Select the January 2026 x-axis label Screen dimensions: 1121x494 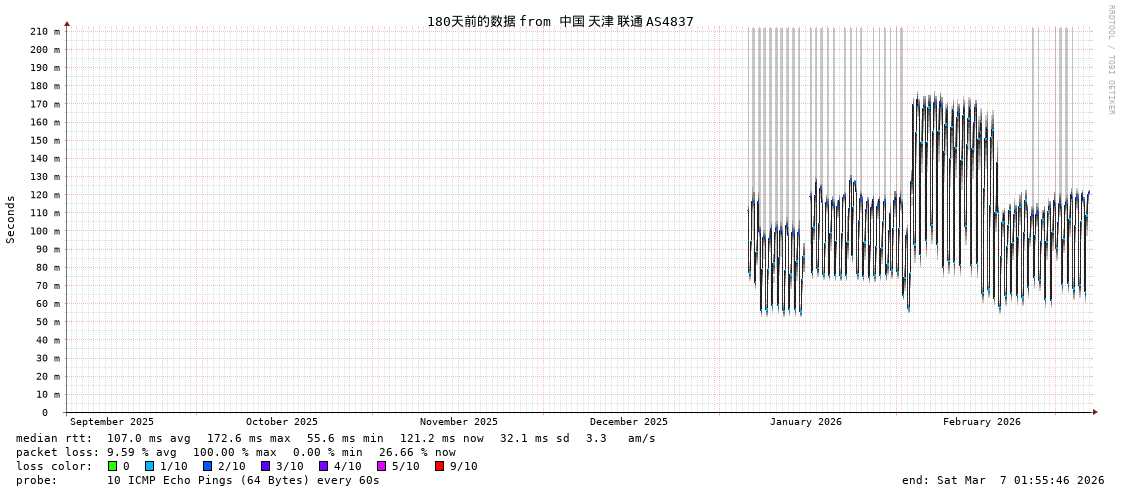coord(806,422)
